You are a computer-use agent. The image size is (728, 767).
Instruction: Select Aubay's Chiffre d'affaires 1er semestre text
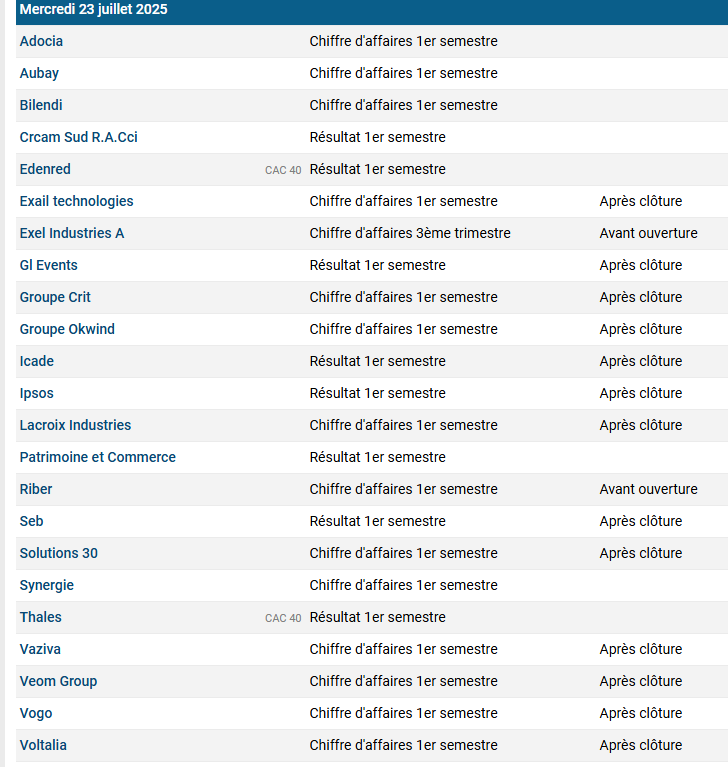(x=404, y=73)
